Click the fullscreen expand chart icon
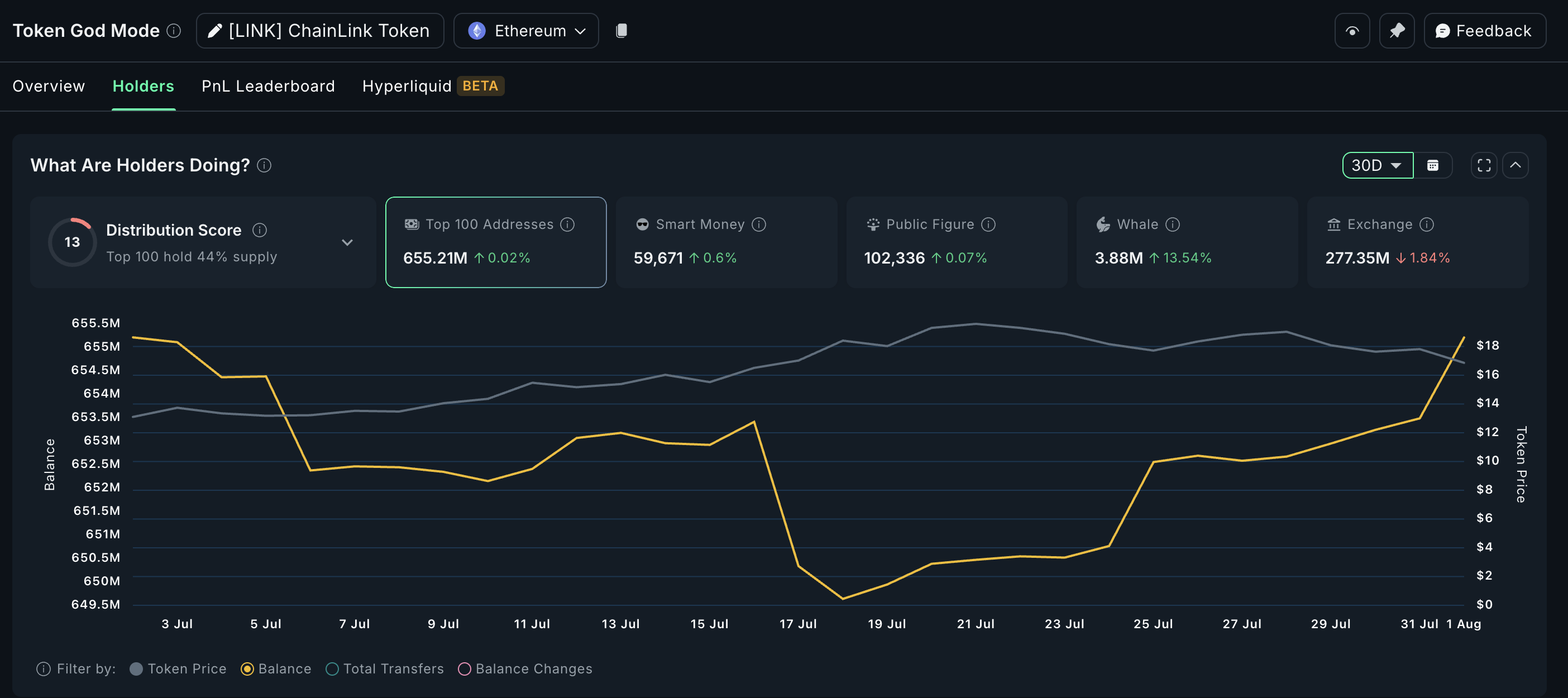The width and height of the screenshot is (1568, 698). click(1483, 165)
